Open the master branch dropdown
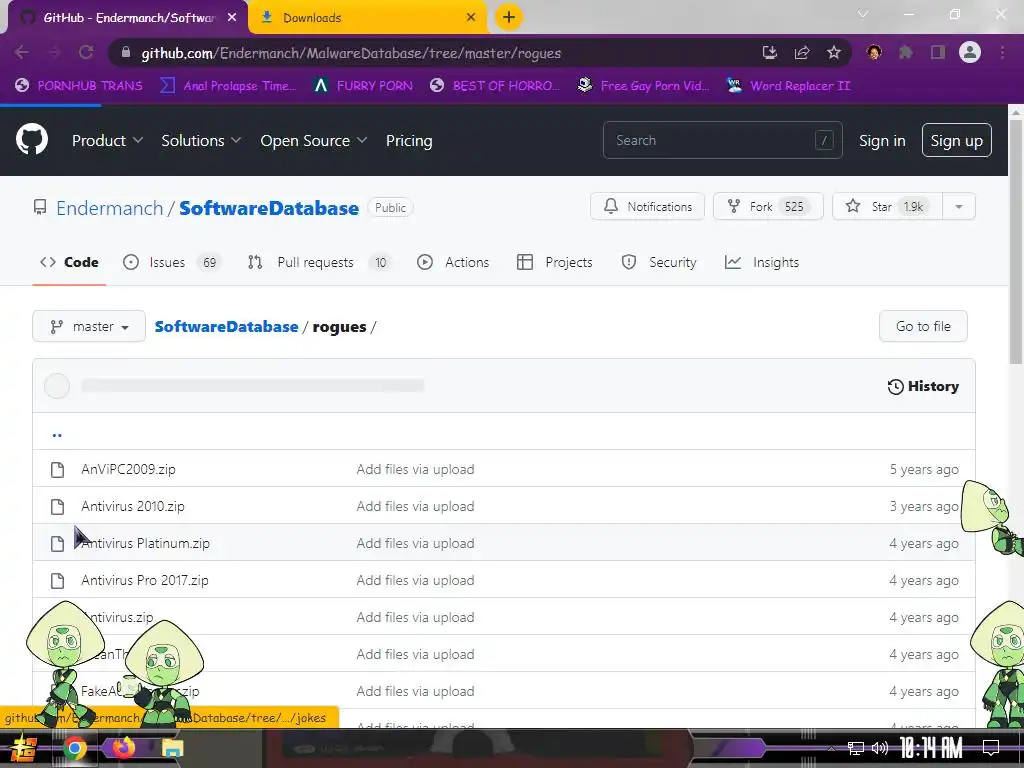 pos(89,327)
